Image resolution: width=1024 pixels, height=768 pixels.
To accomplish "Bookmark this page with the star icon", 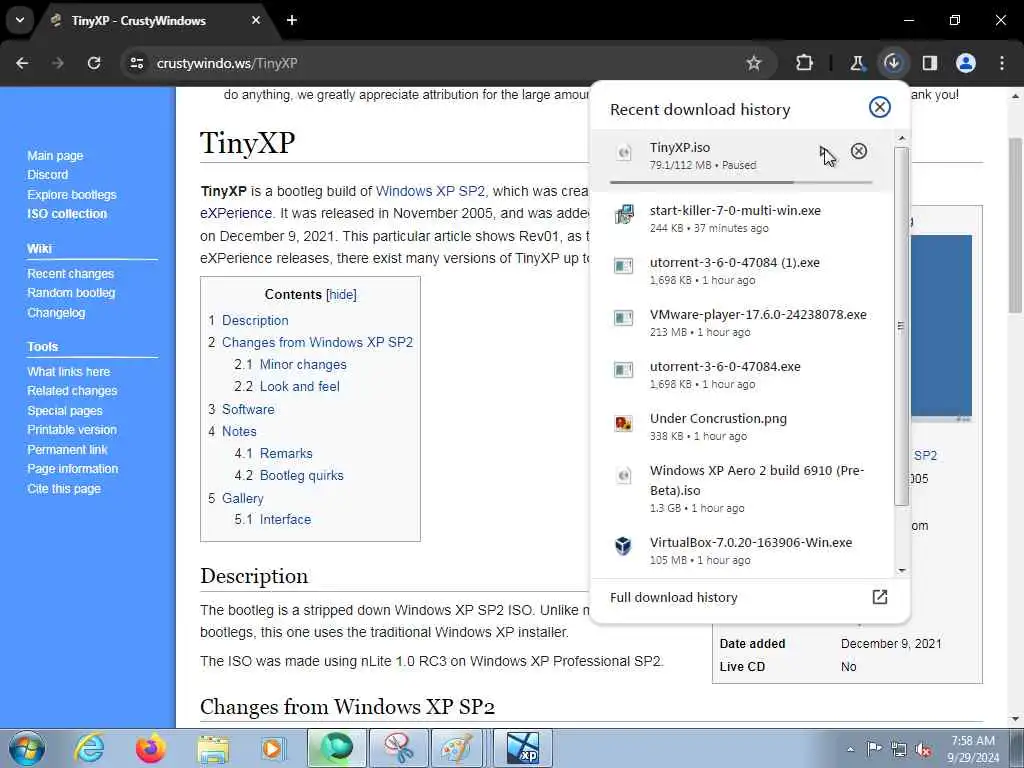I will pyautogui.click(x=754, y=63).
